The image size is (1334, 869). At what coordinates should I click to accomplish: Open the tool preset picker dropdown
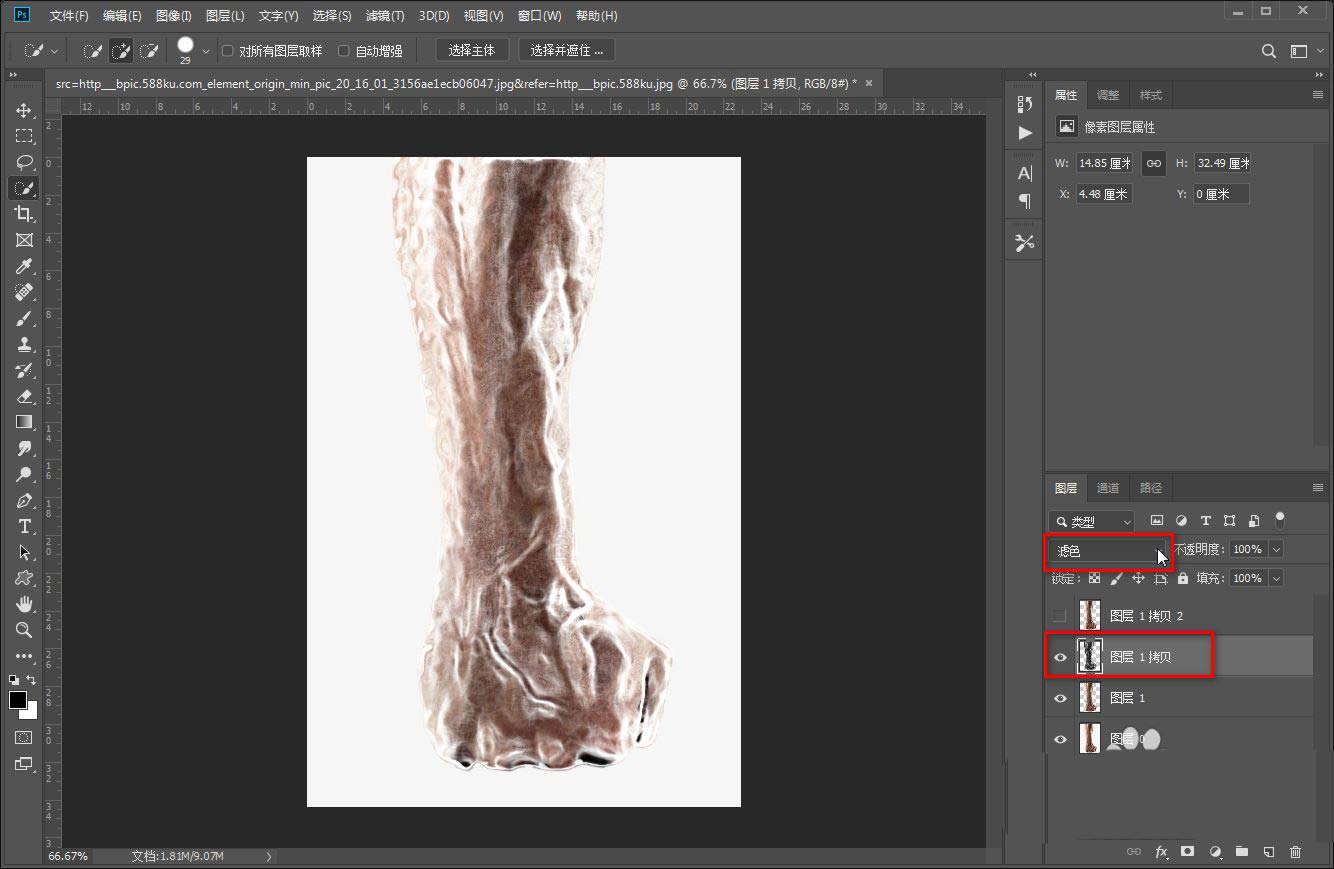[x=54, y=50]
